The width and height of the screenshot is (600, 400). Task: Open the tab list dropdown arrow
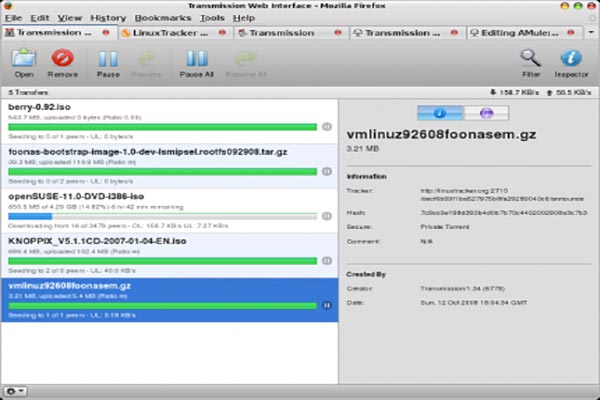[x=591, y=33]
